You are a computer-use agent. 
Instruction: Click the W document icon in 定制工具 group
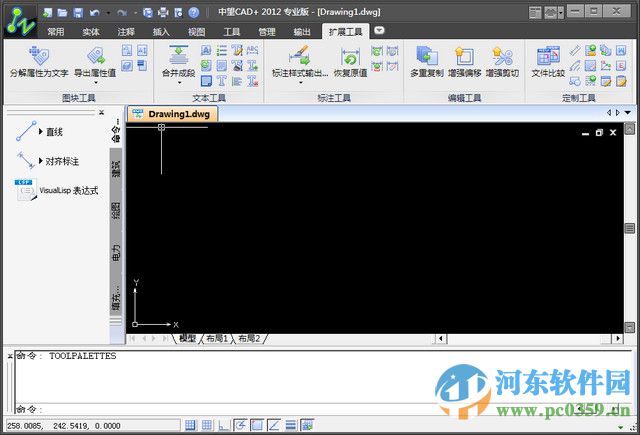pyautogui.click(x=621, y=50)
